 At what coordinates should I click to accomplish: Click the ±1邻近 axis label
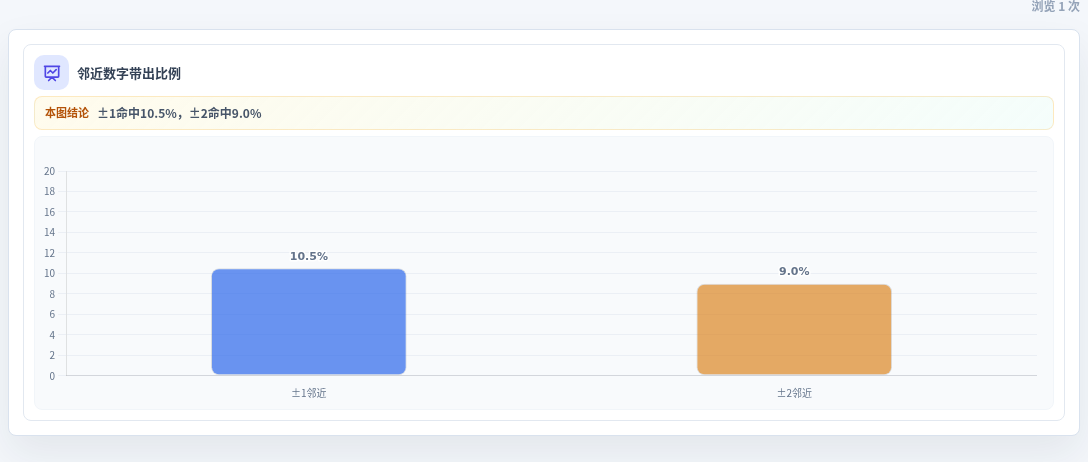tap(309, 393)
